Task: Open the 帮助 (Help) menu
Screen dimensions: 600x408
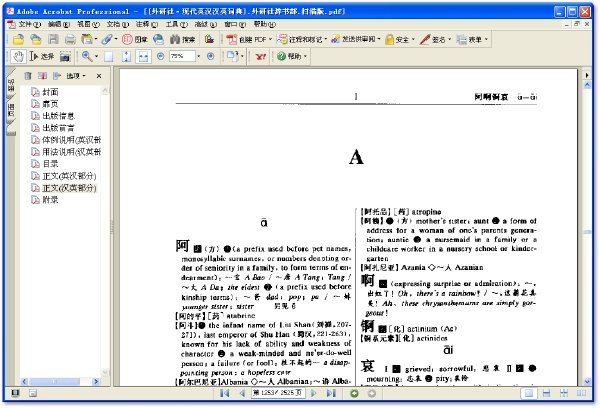Action: pyautogui.click(x=264, y=24)
